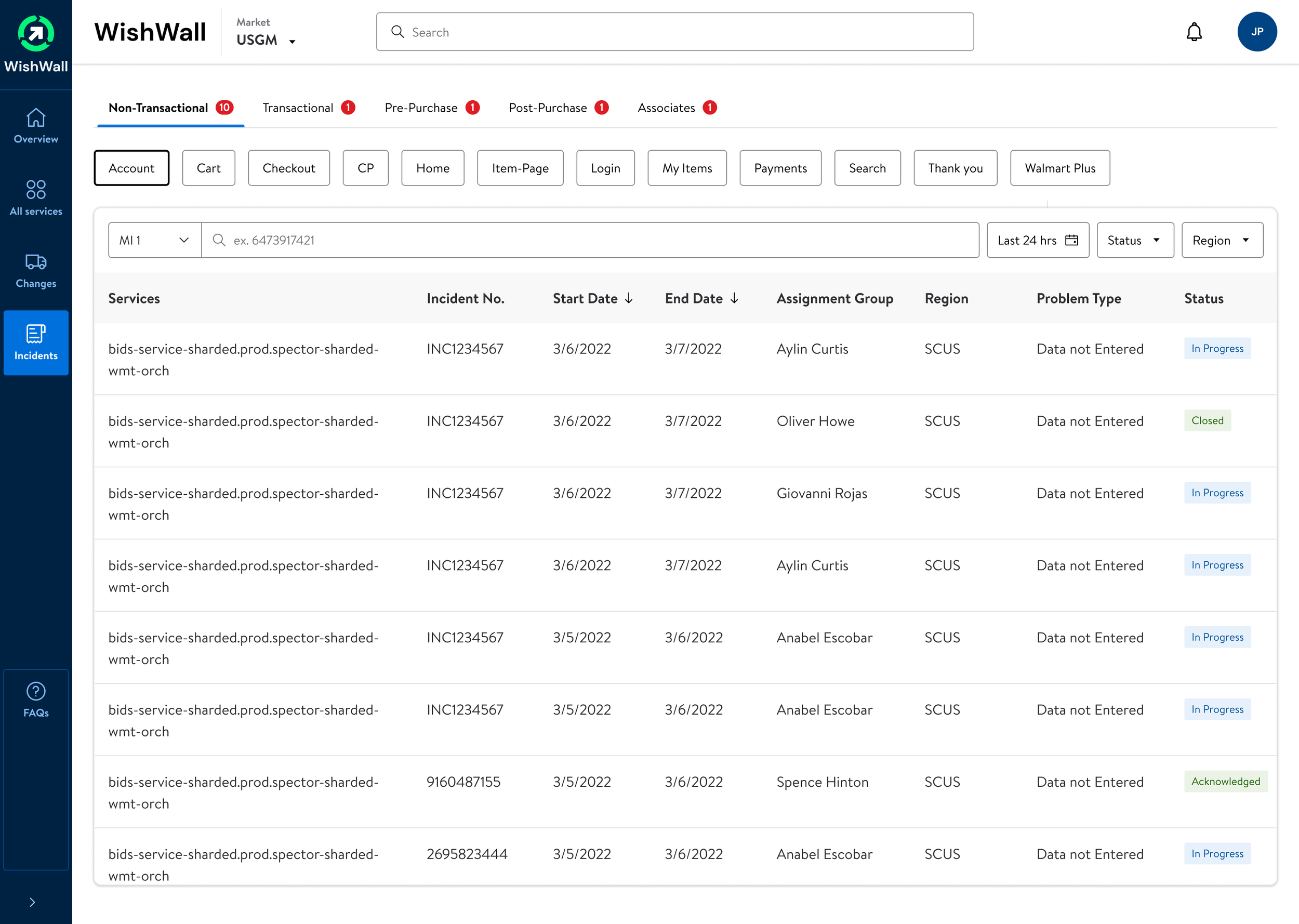1299x924 pixels.
Task: Open the Status filter dropdown
Action: point(1135,240)
